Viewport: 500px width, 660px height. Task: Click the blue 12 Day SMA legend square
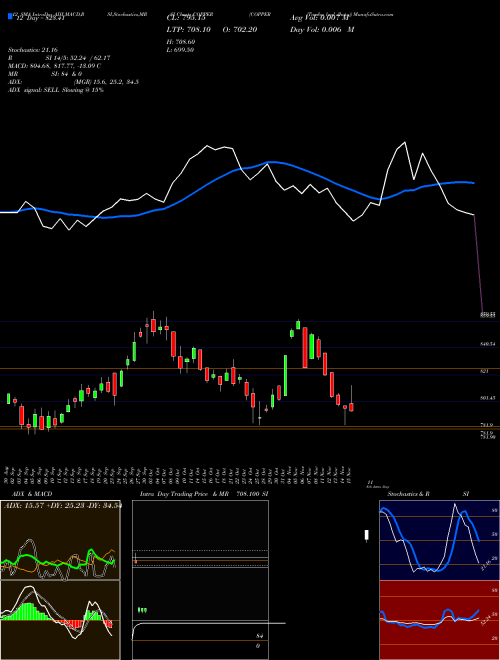(x=10, y=17)
